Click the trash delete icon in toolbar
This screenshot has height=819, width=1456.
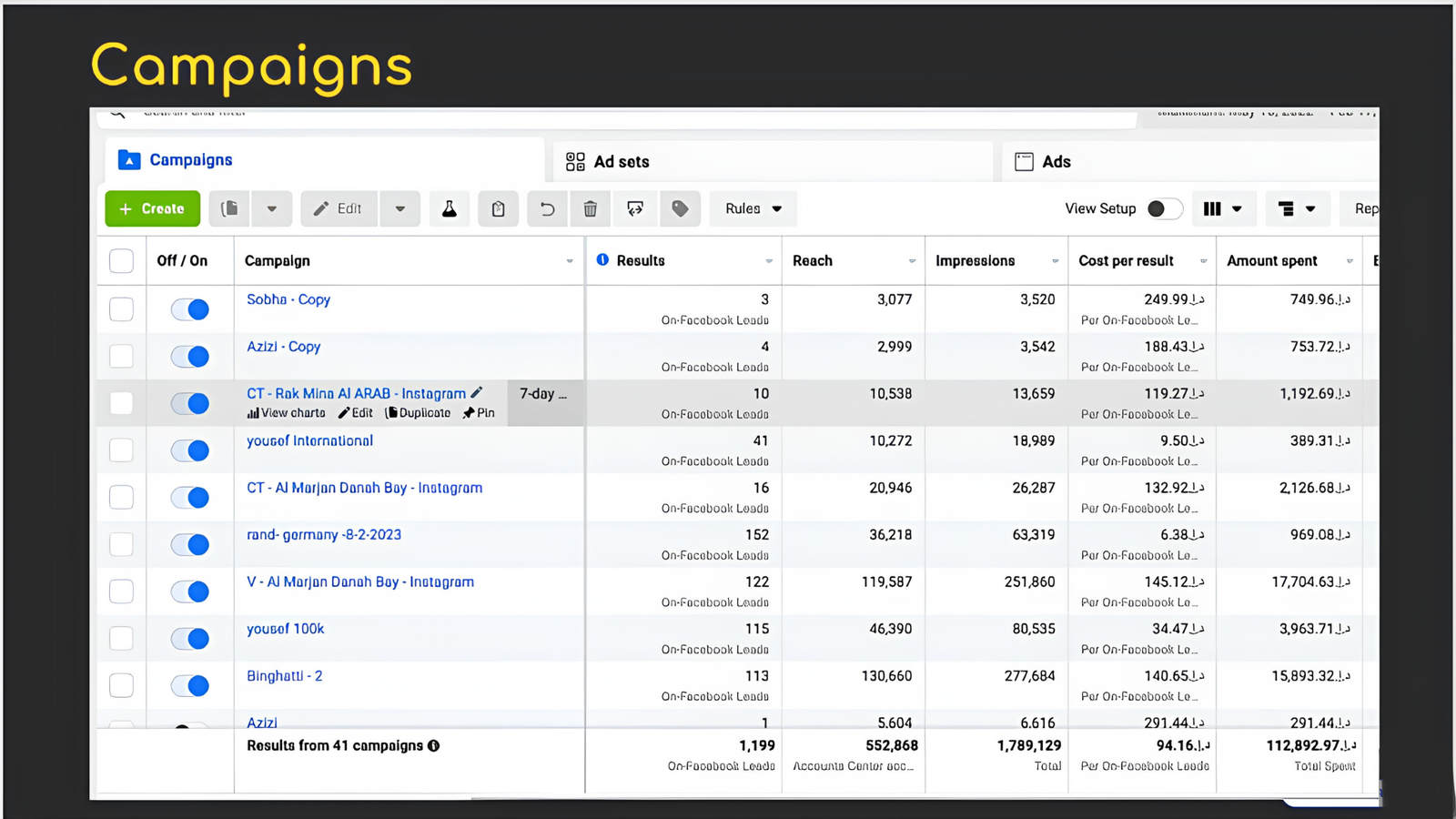click(591, 209)
